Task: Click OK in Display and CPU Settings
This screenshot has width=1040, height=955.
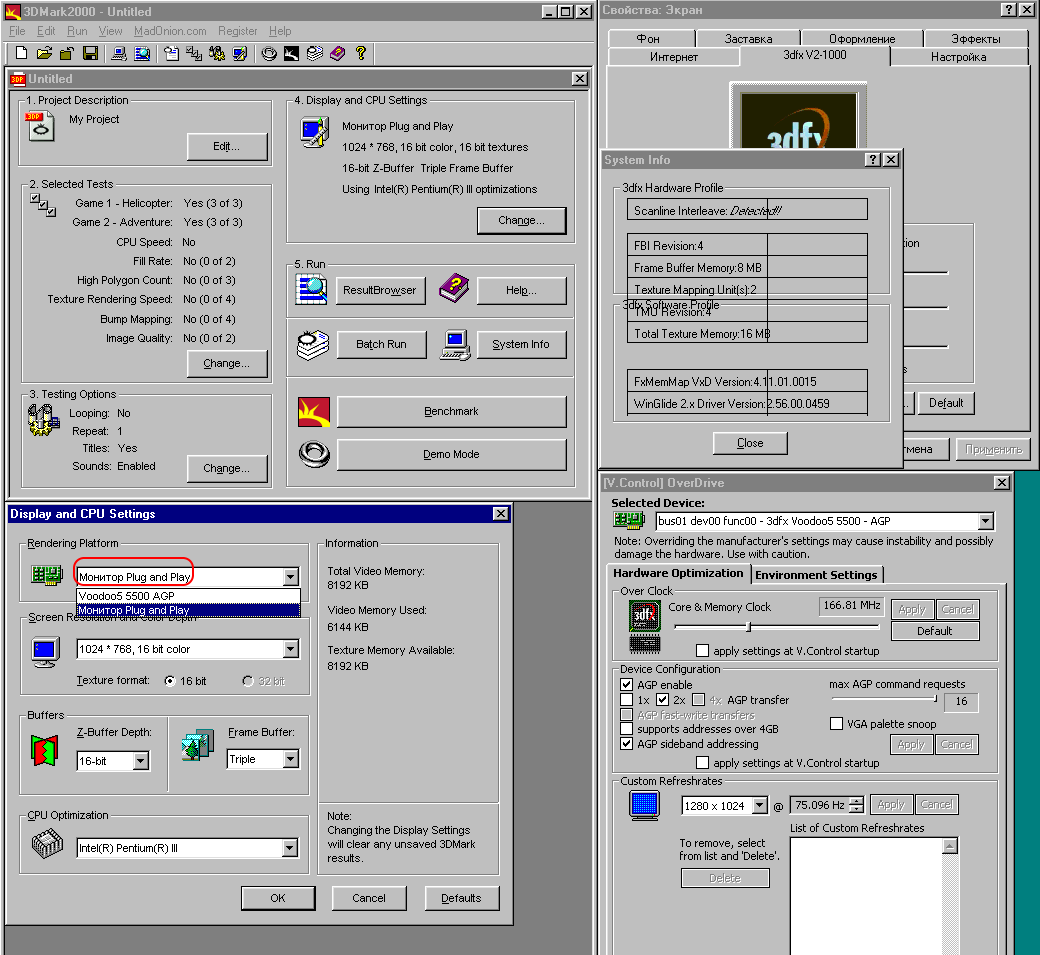Action: point(278,898)
